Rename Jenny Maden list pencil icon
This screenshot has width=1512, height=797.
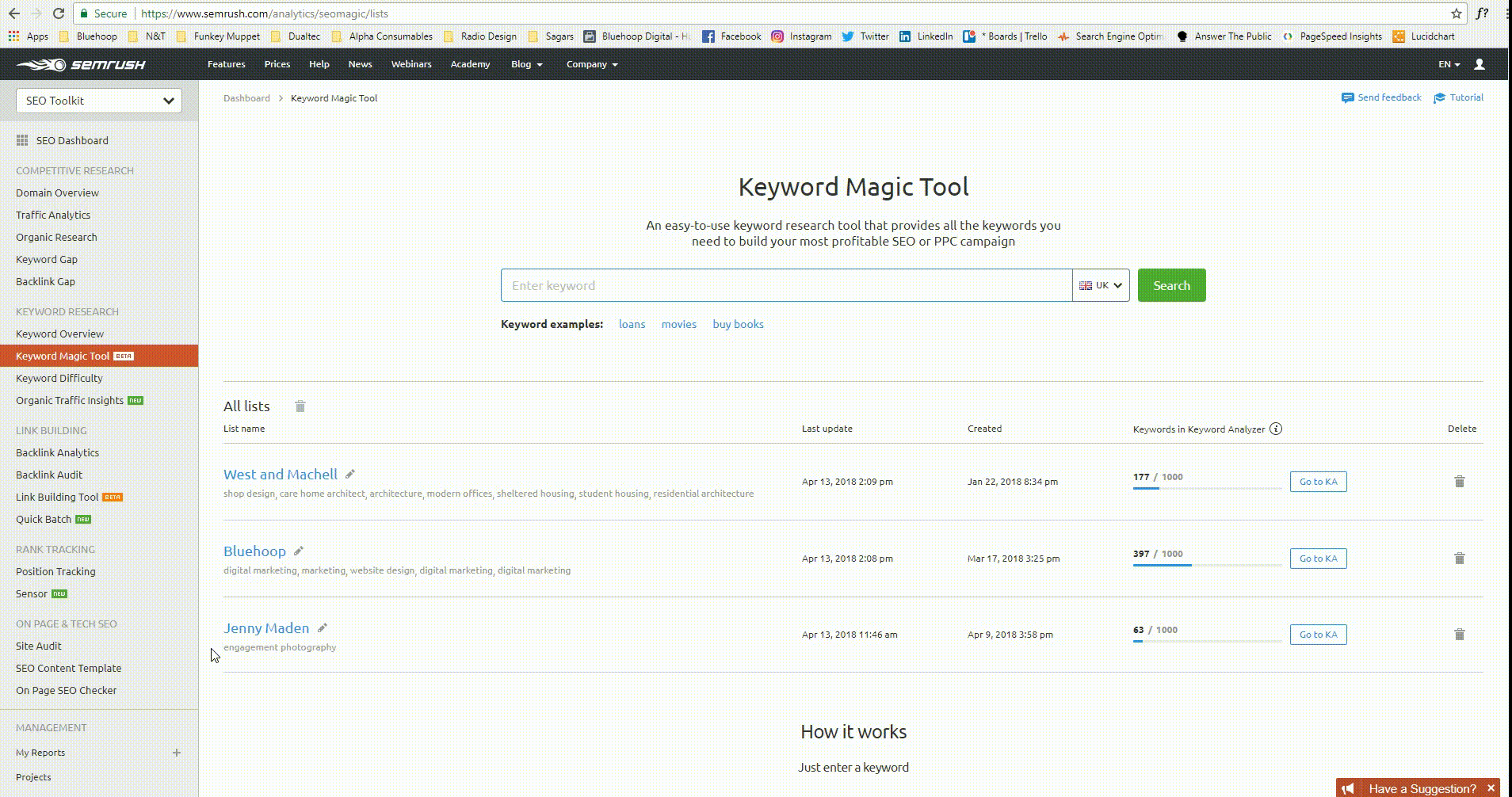[x=323, y=627]
